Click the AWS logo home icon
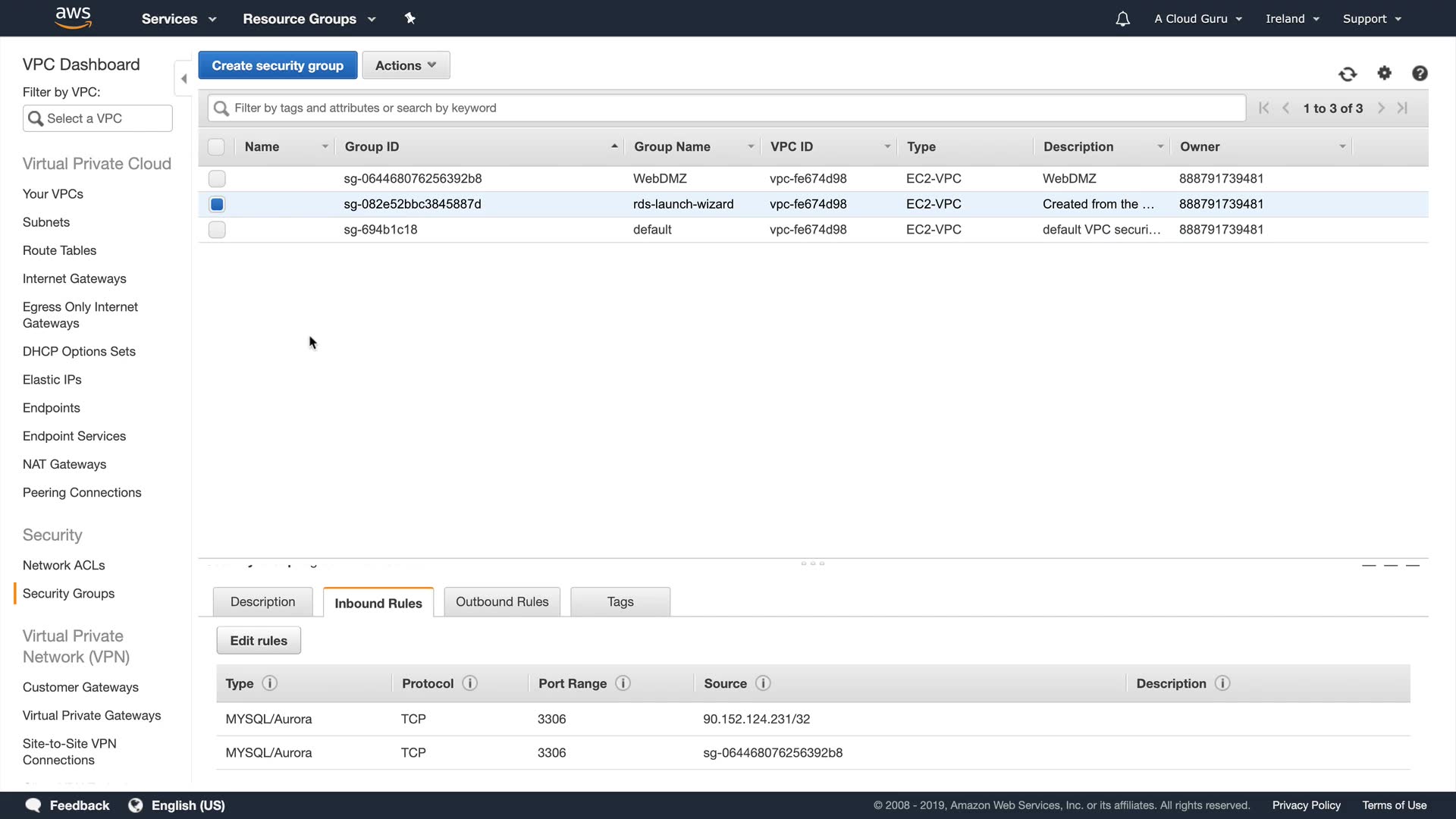This screenshot has height=819, width=1456. 74,18
